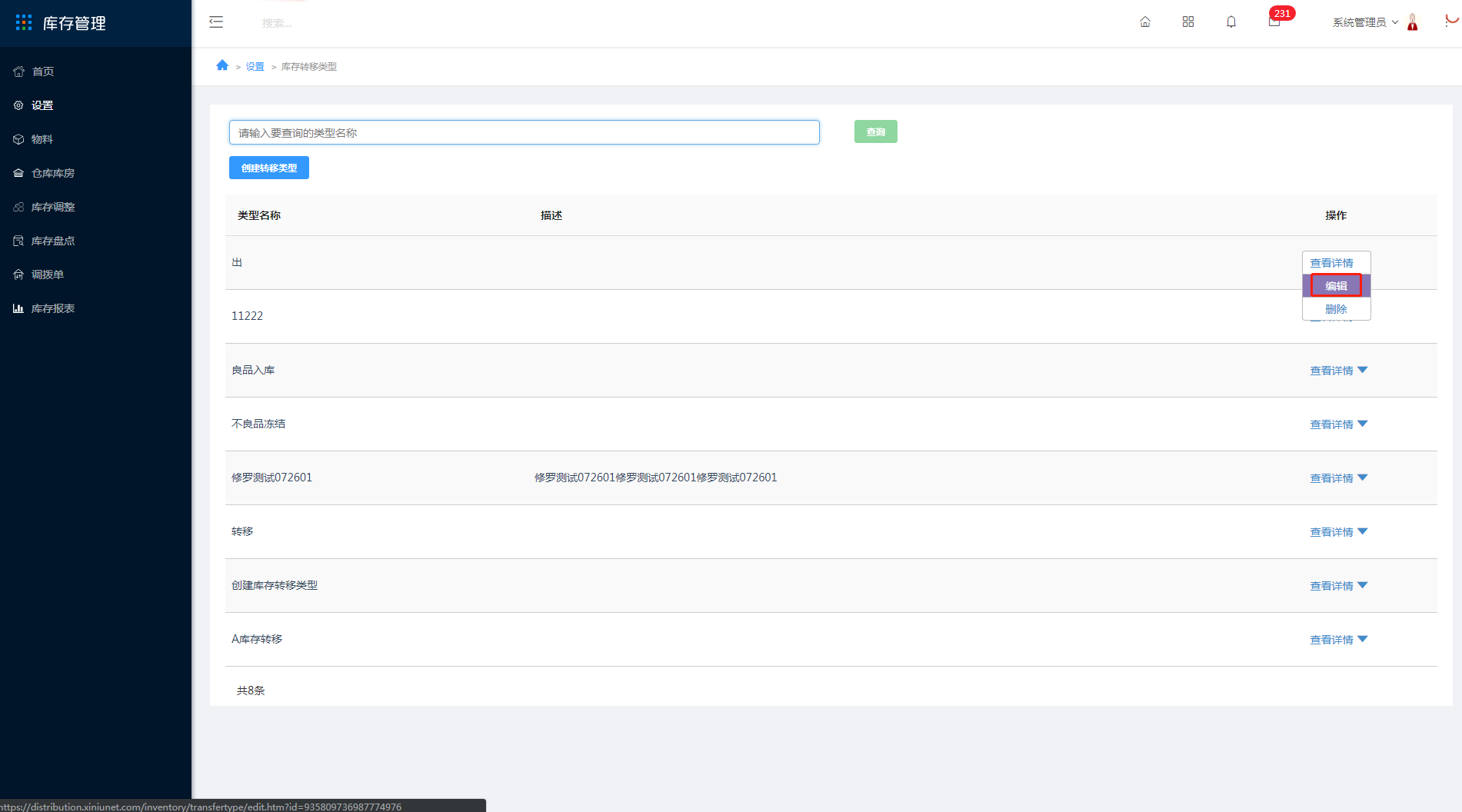1462x812 pixels.
Task: Click 库存盘点 sidebar icon
Action: (x=18, y=241)
